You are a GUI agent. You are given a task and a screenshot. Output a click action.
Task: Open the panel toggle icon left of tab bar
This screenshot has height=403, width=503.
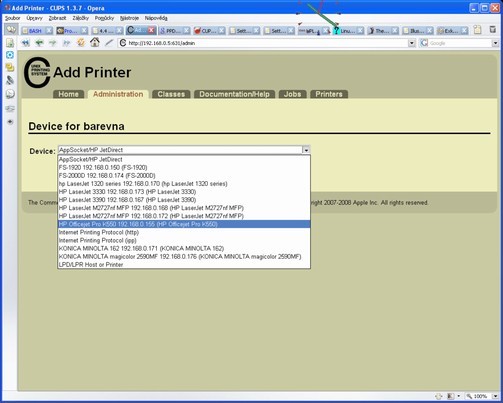(x=11, y=30)
